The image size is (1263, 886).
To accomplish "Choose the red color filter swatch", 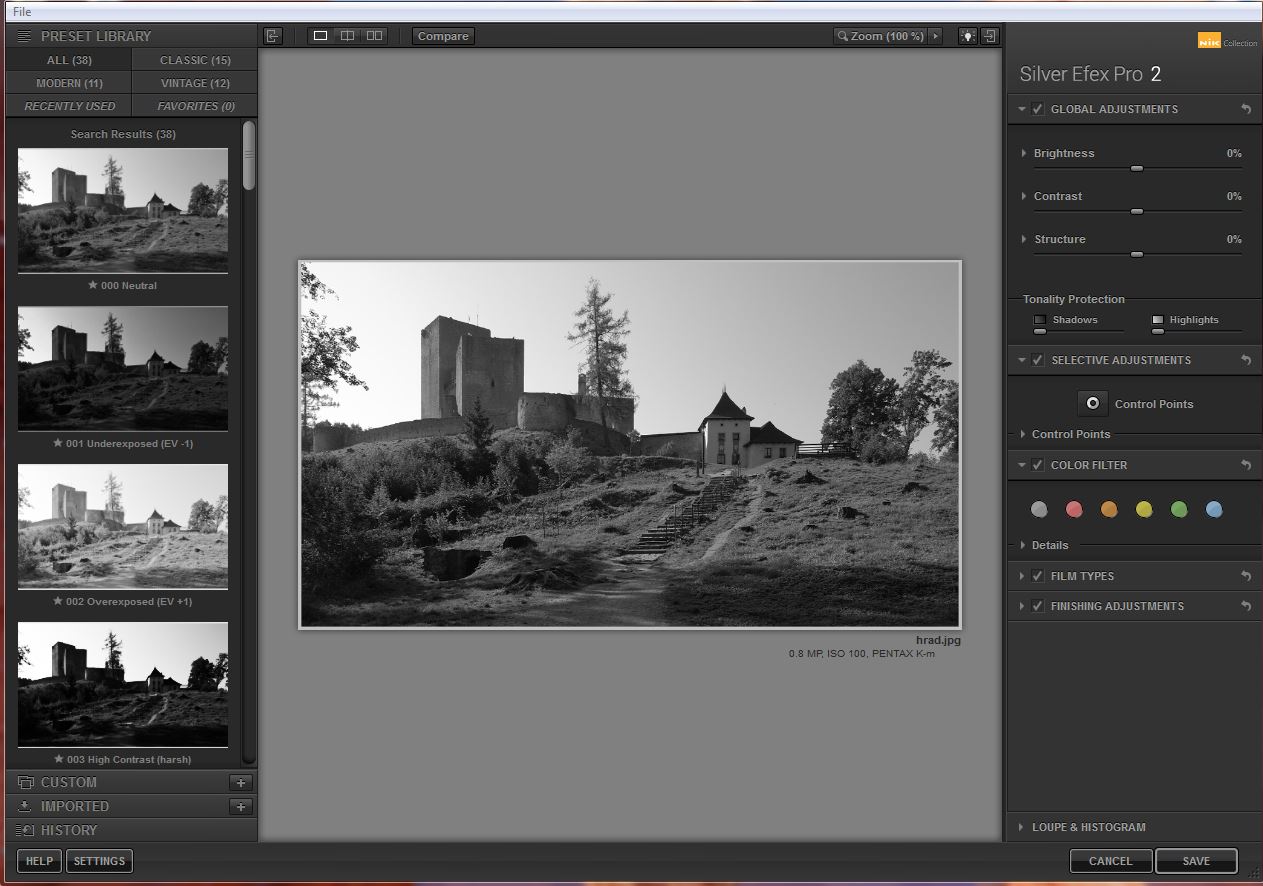I will 1074,510.
